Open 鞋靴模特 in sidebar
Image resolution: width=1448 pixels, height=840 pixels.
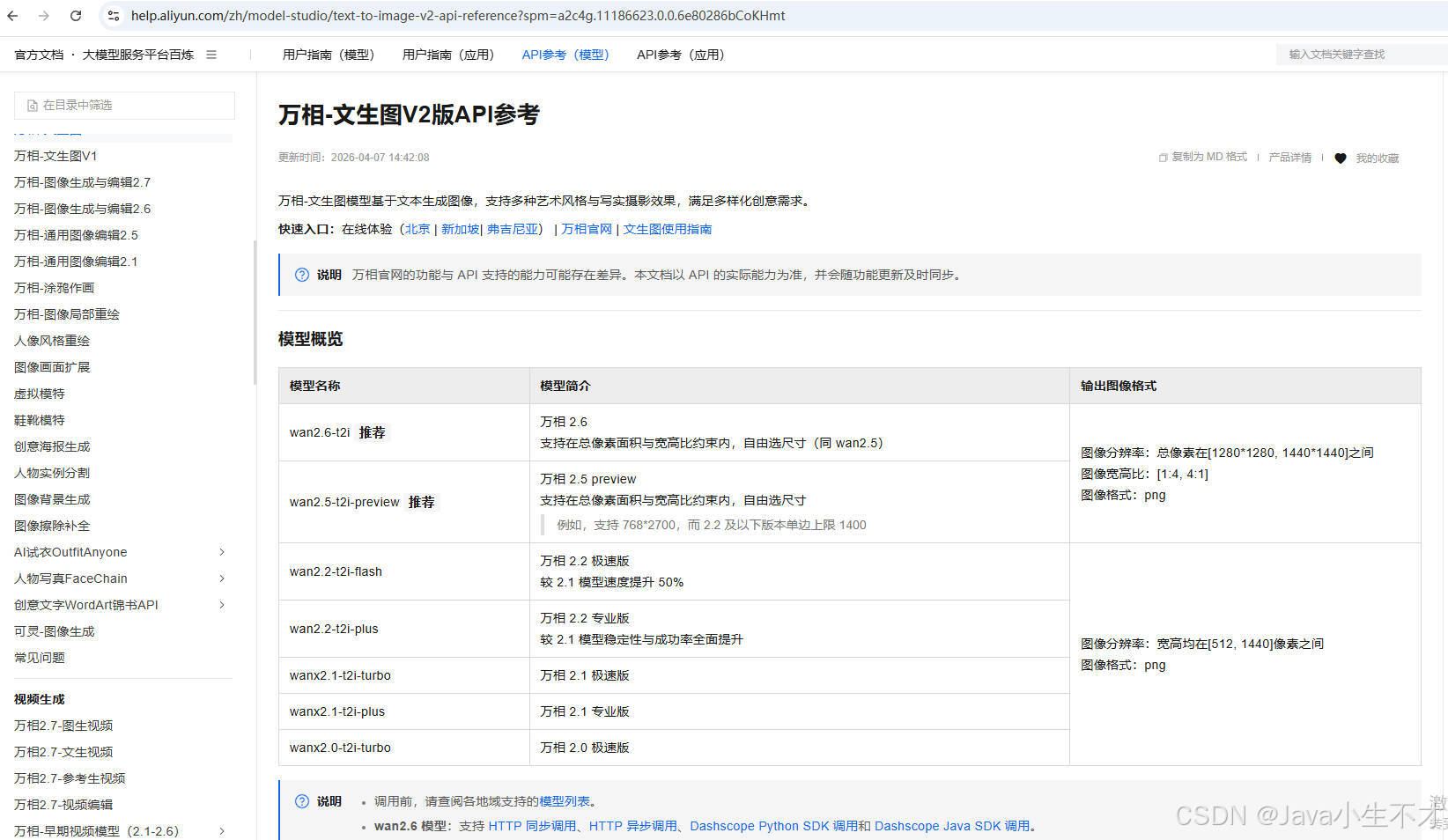click(40, 420)
